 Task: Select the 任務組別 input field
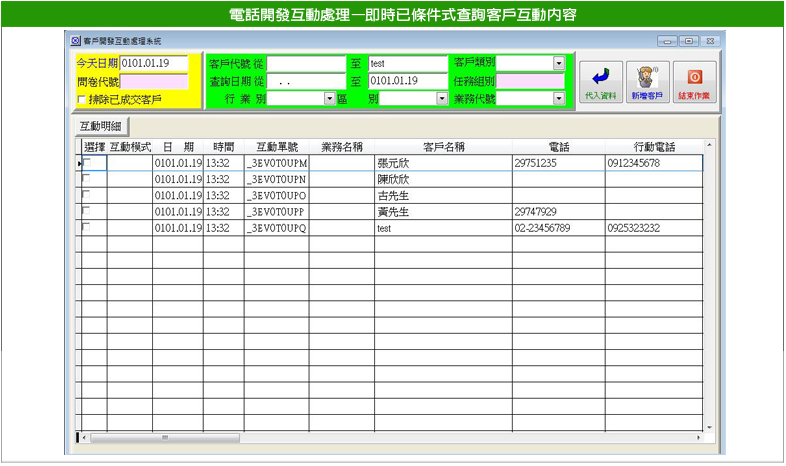(x=530, y=81)
